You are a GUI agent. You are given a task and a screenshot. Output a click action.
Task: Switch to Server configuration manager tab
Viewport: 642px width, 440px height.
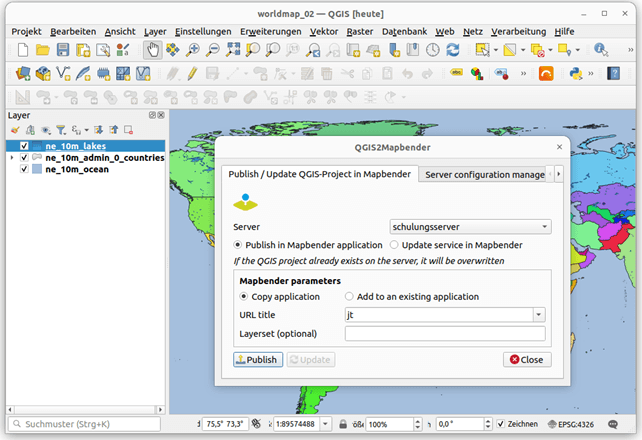pyautogui.click(x=485, y=174)
